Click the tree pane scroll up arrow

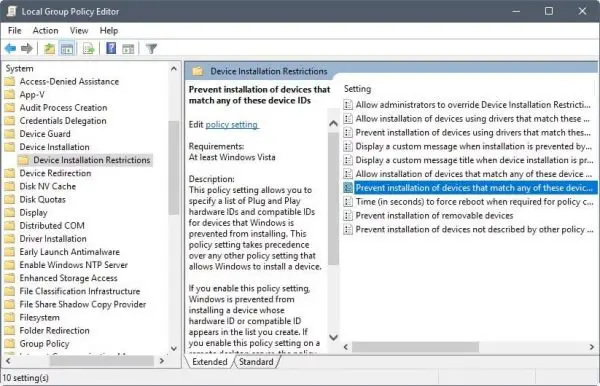point(174,69)
